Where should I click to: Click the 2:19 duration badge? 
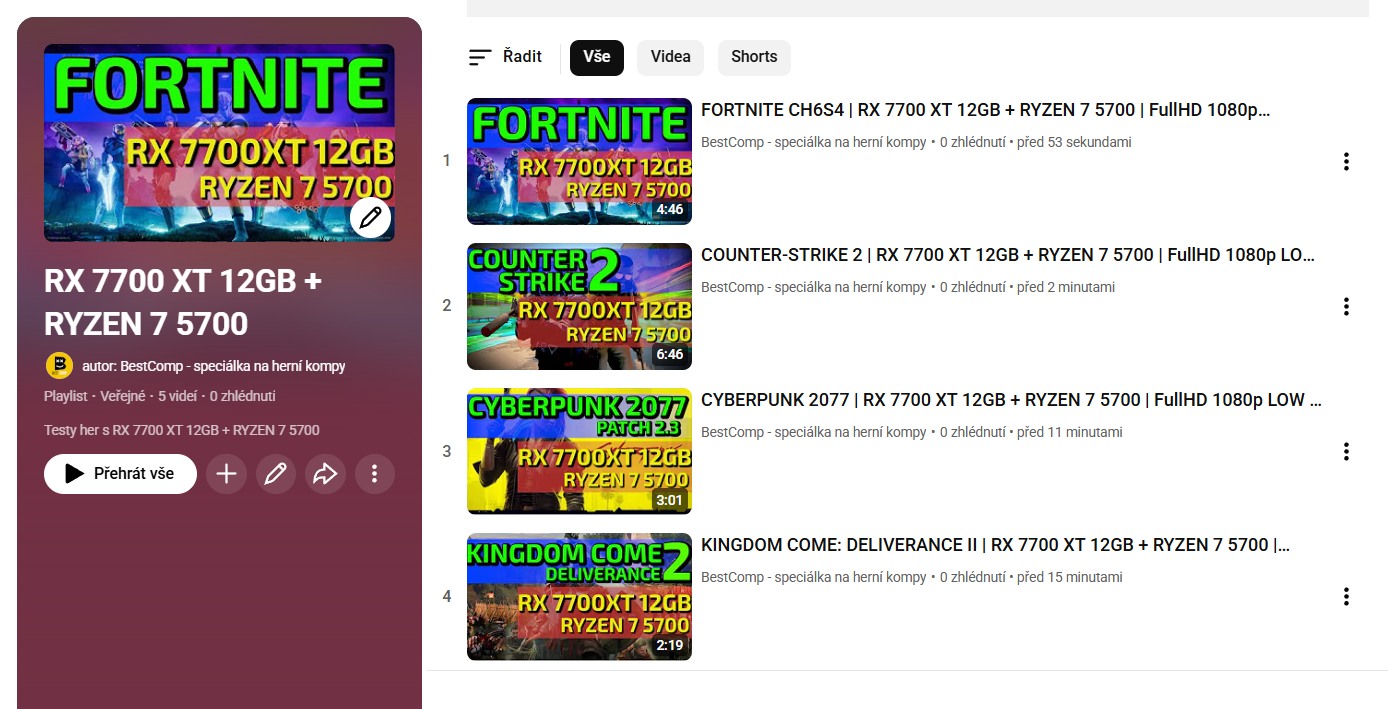pos(669,645)
